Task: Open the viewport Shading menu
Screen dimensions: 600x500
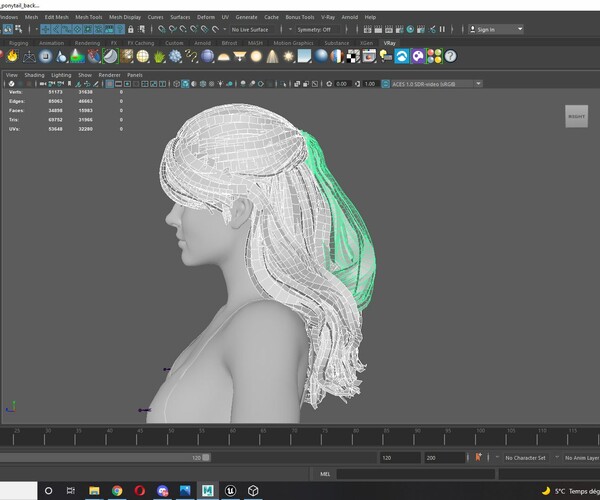Action: [x=34, y=75]
